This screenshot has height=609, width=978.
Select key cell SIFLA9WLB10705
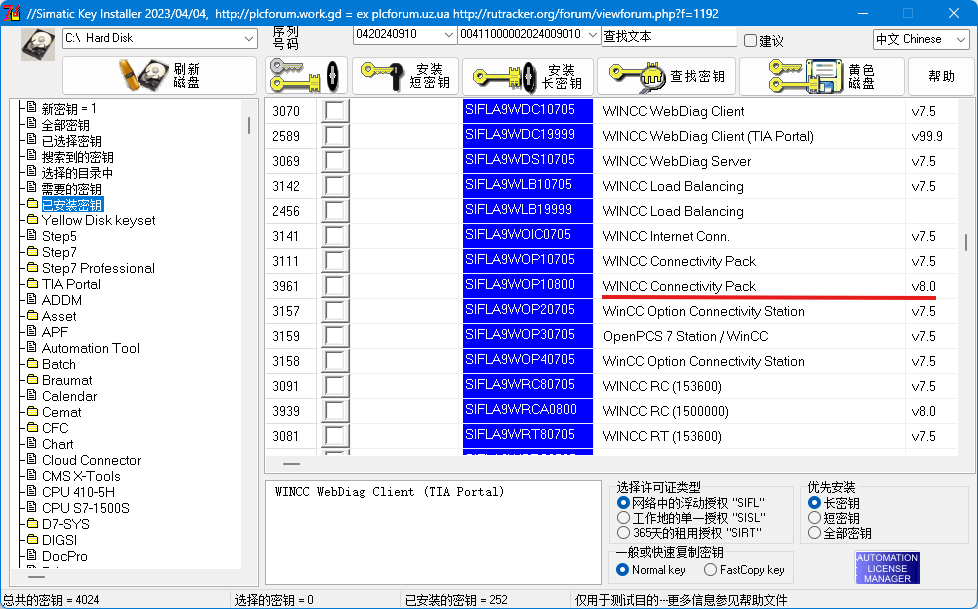[528, 185]
